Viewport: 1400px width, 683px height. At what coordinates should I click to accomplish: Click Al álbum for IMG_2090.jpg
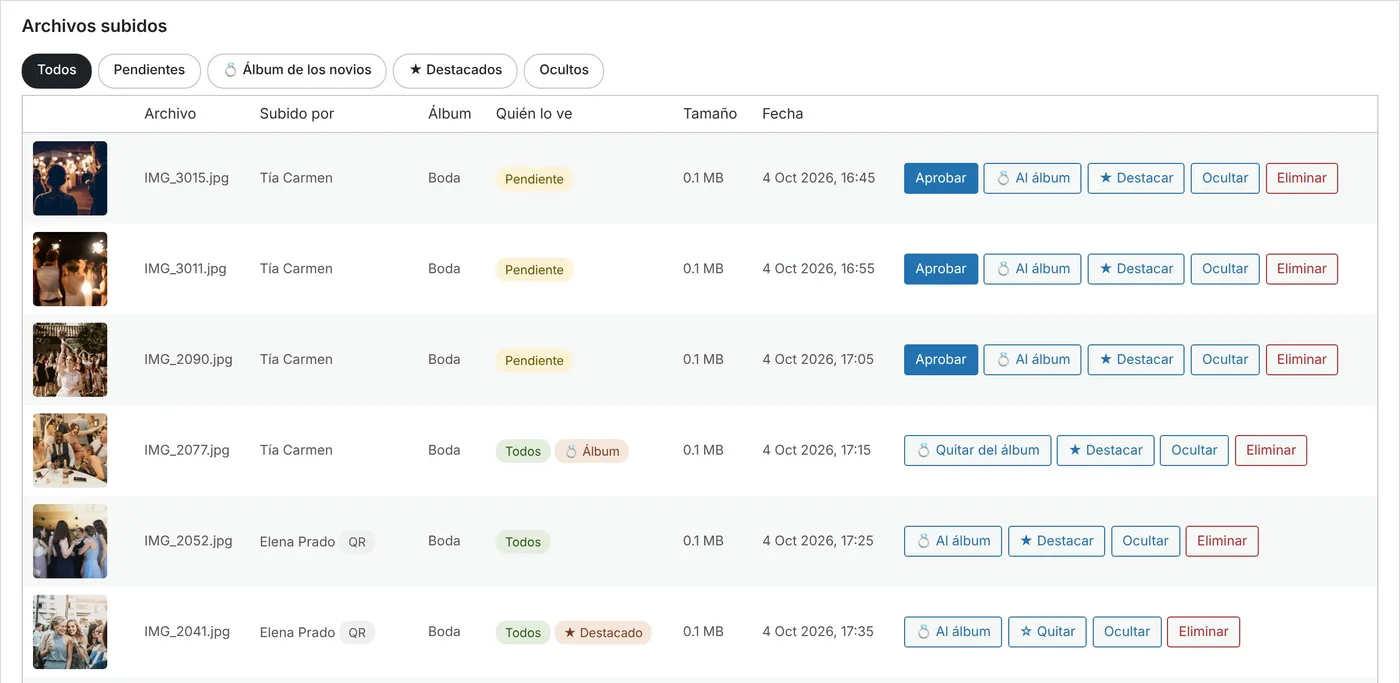point(1033,360)
